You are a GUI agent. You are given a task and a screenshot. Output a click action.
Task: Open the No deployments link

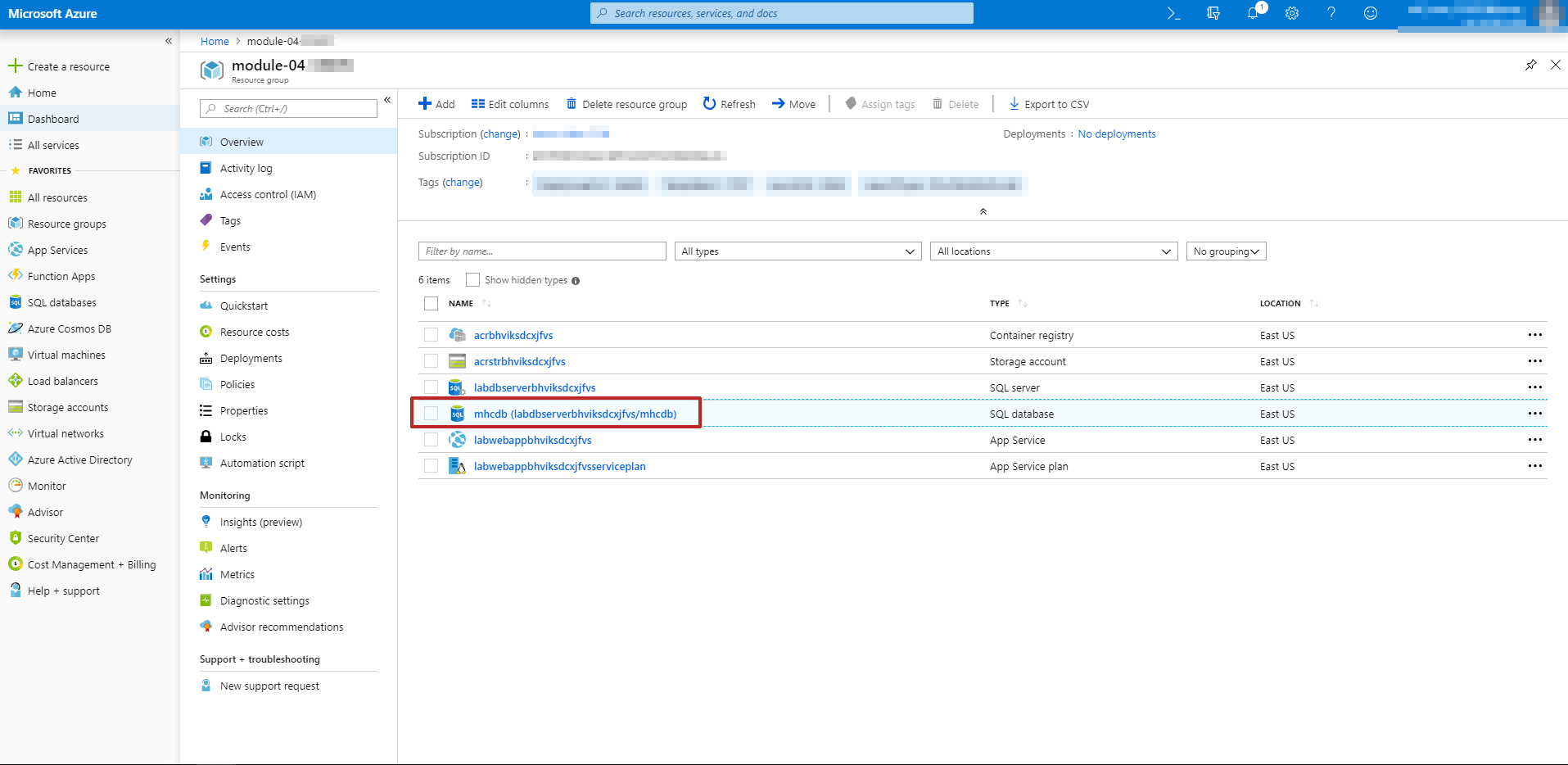tap(1117, 134)
